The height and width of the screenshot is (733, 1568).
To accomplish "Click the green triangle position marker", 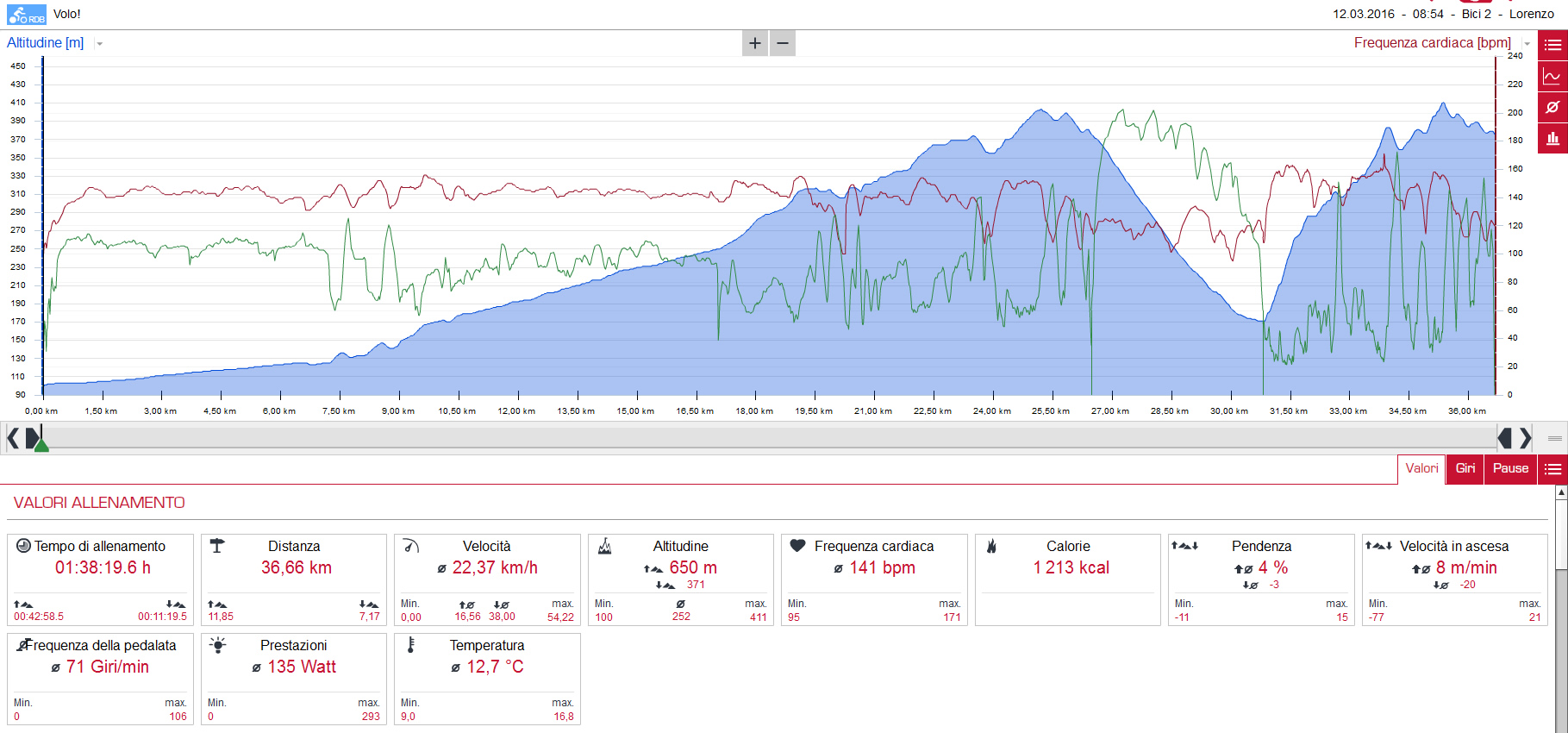I will click(41, 445).
